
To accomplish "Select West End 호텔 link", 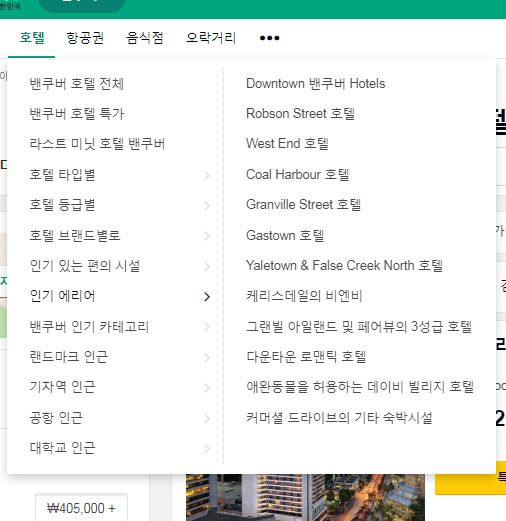I will (287, 144).
